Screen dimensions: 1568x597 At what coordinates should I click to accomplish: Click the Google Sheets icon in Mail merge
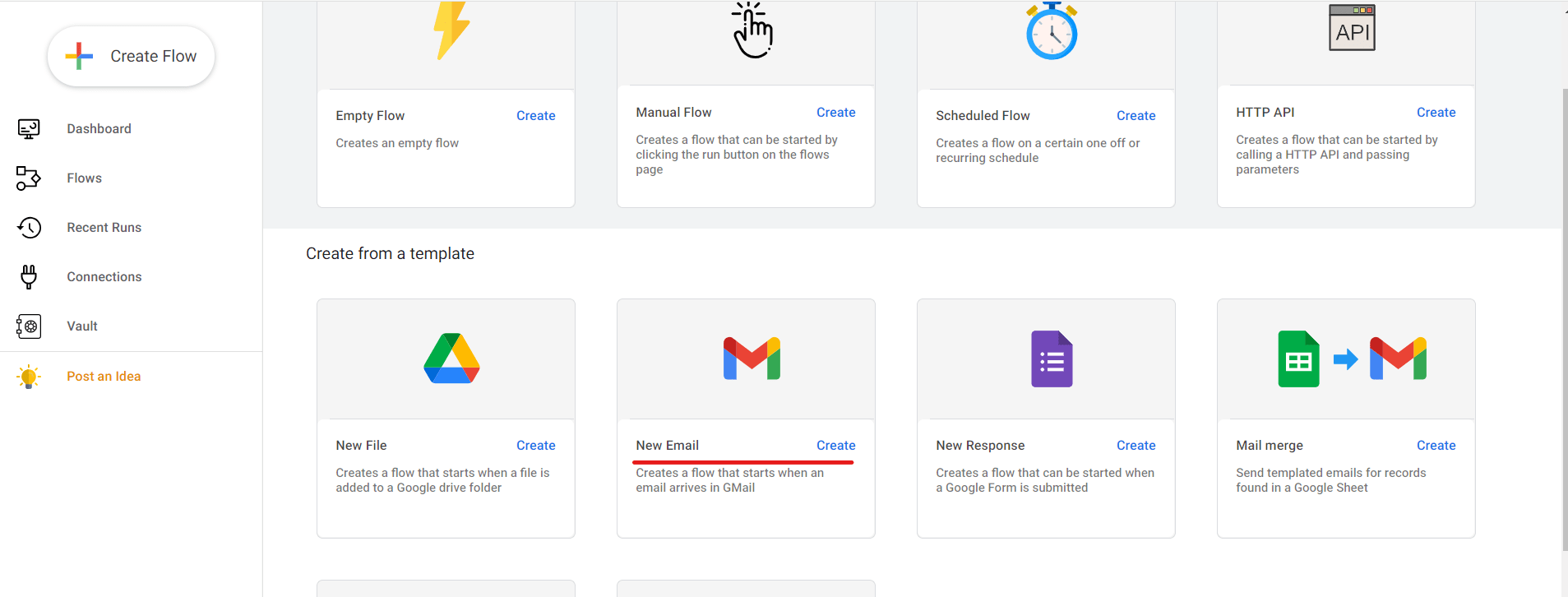point(1298,359)
